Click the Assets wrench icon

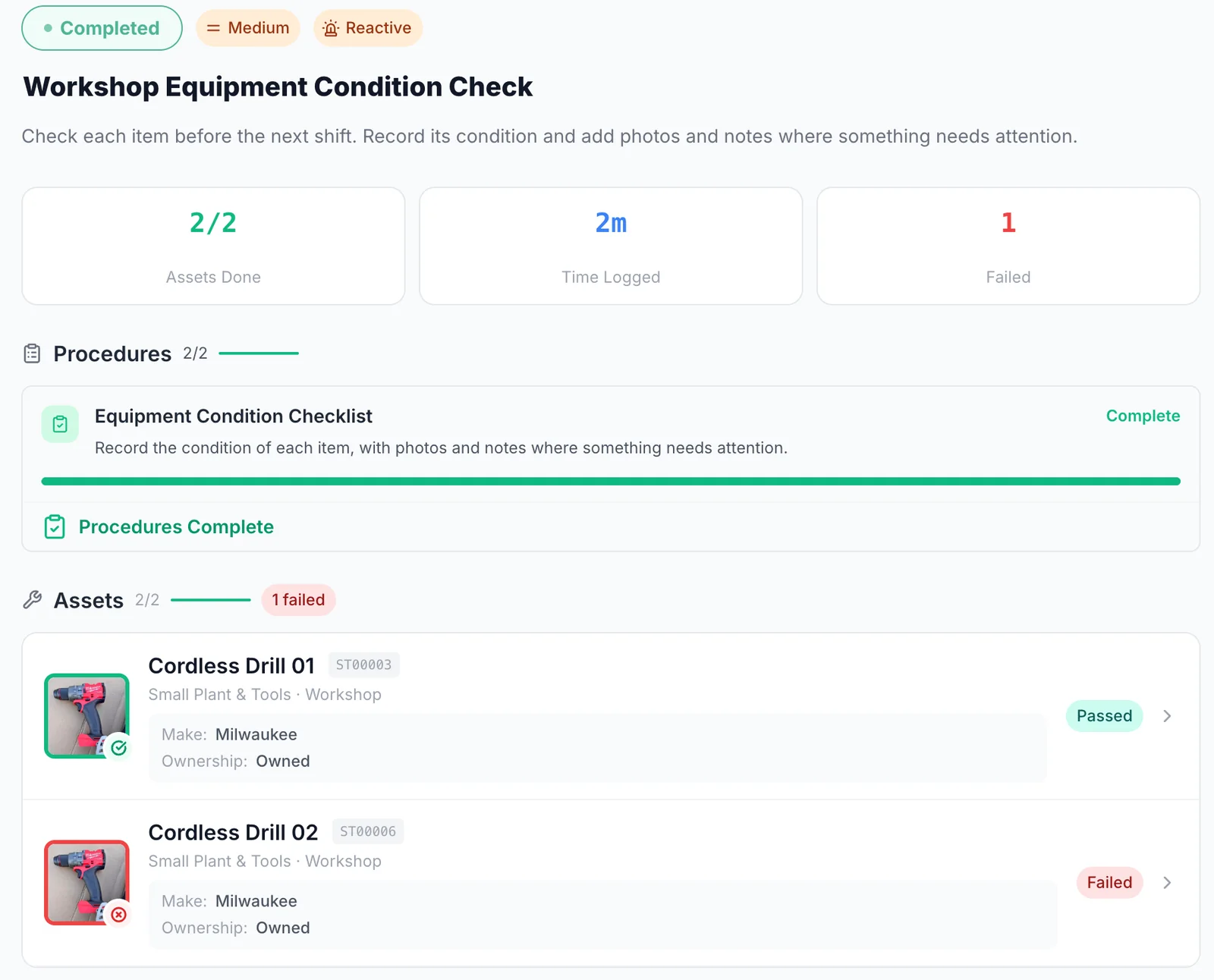coord(33,600)
